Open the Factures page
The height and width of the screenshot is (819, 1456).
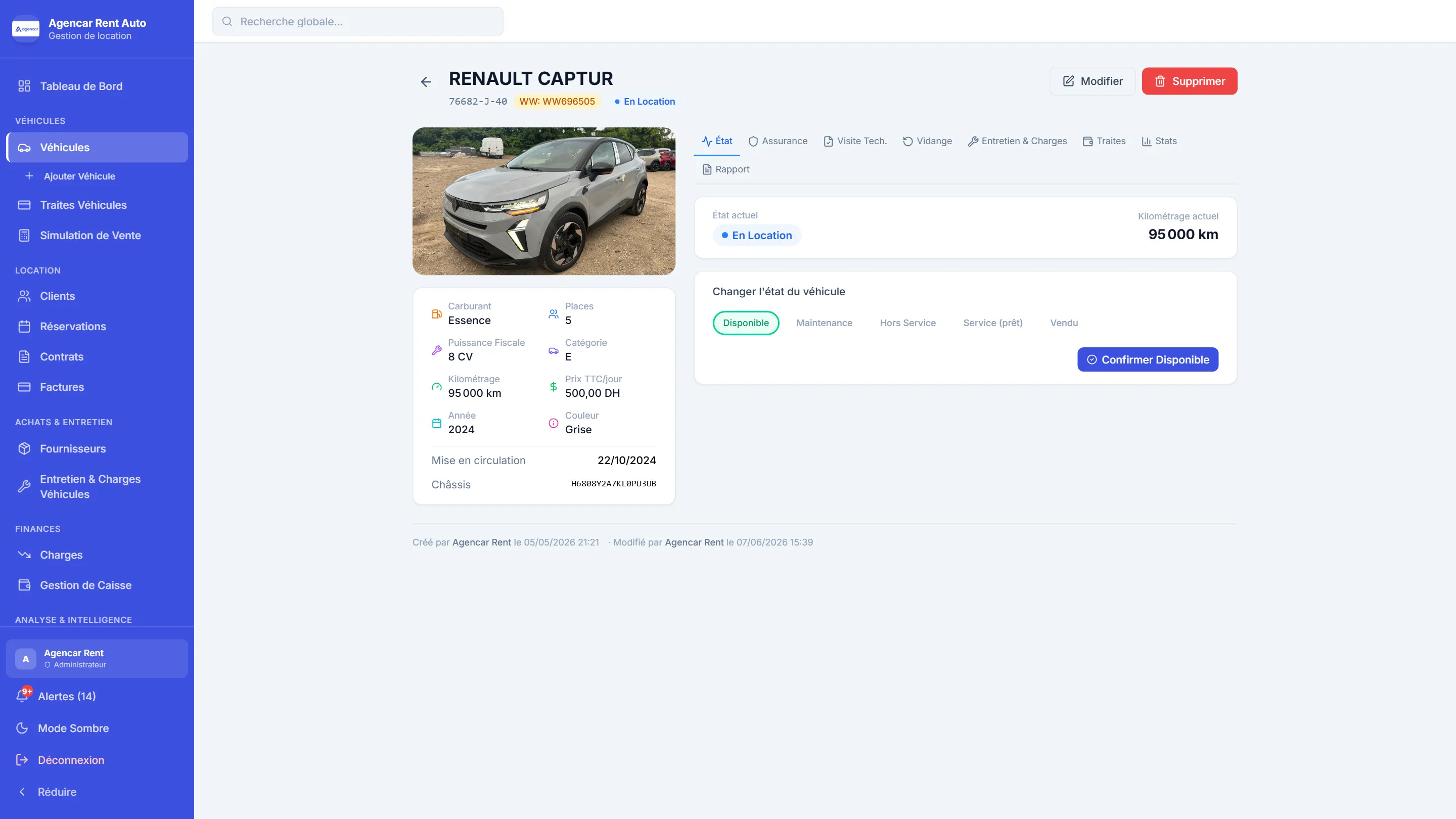pyautogui.click(x=97, y=387)
